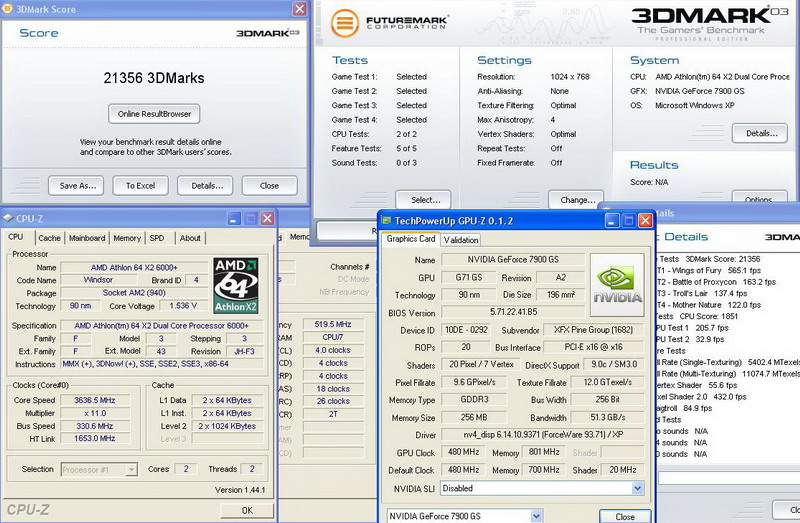Open Details in the Score window
Viewport: 800px width, 523px height.
205,186
